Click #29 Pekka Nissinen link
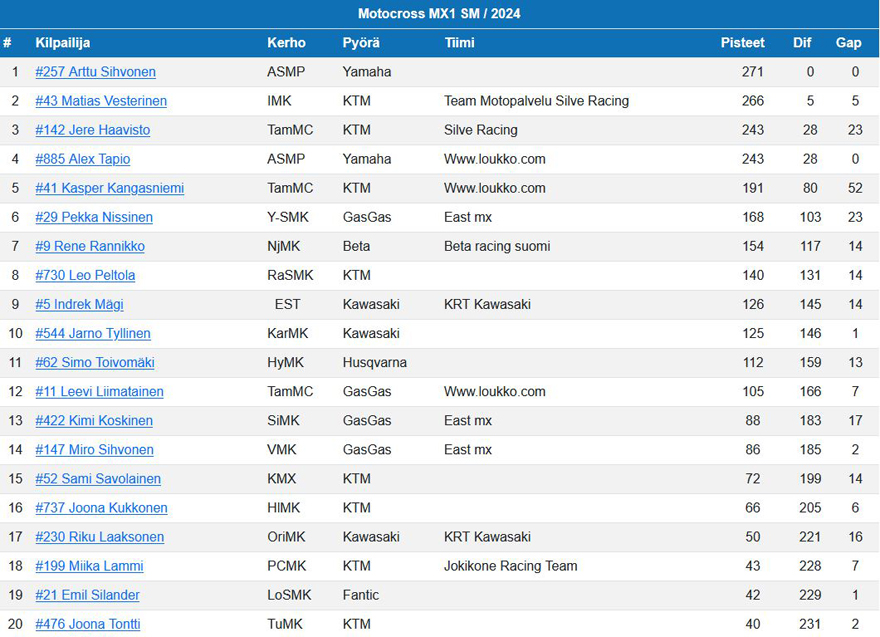880x637 pixels. pos(94,217)
